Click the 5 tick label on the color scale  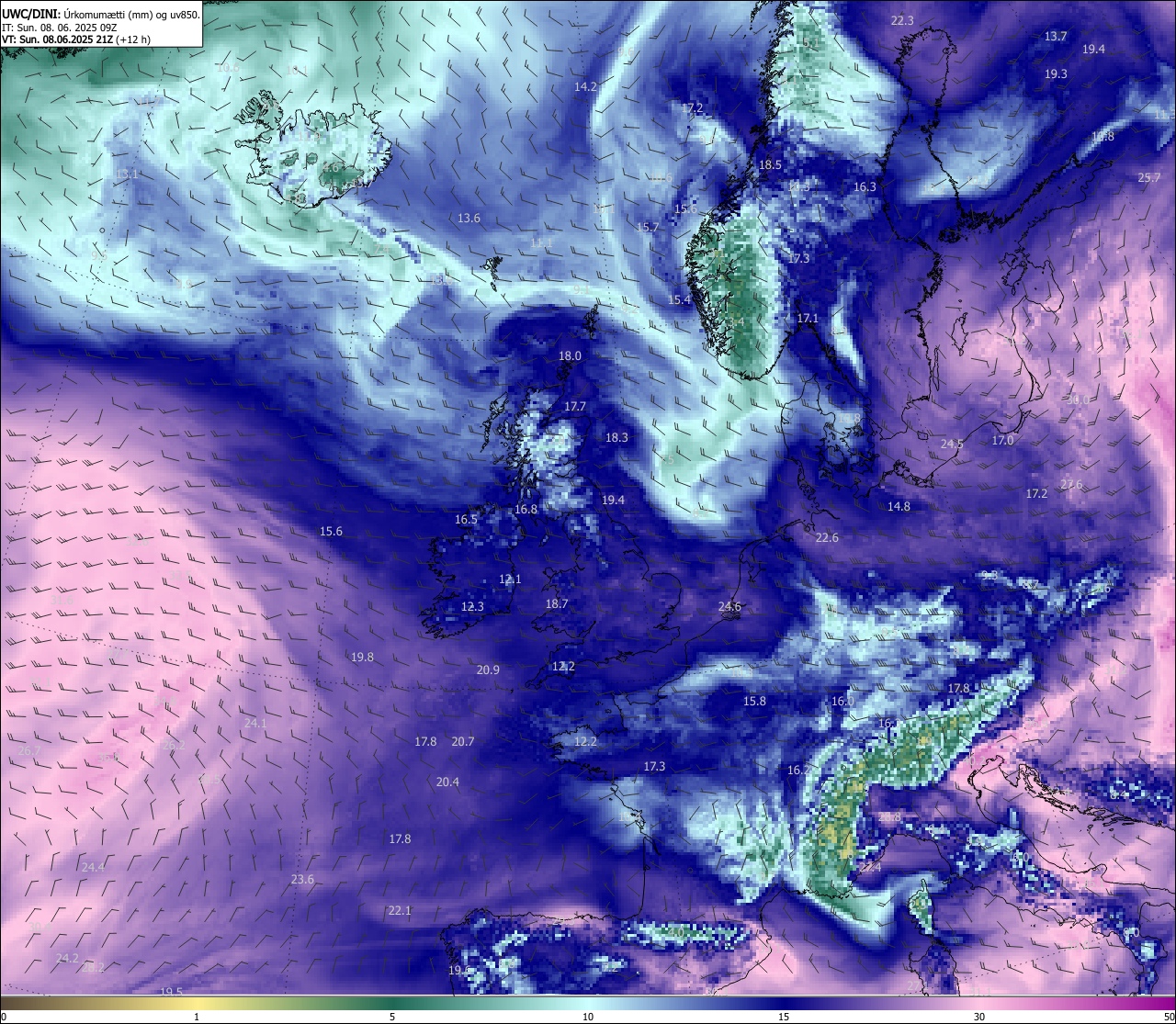392,1017
